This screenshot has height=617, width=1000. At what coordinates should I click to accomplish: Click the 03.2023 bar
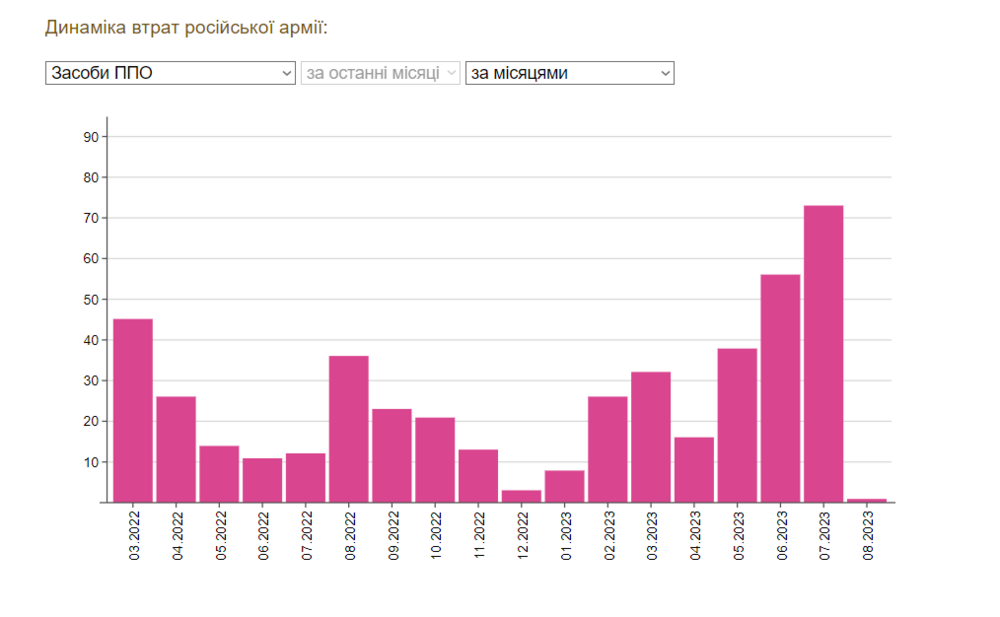651,437
